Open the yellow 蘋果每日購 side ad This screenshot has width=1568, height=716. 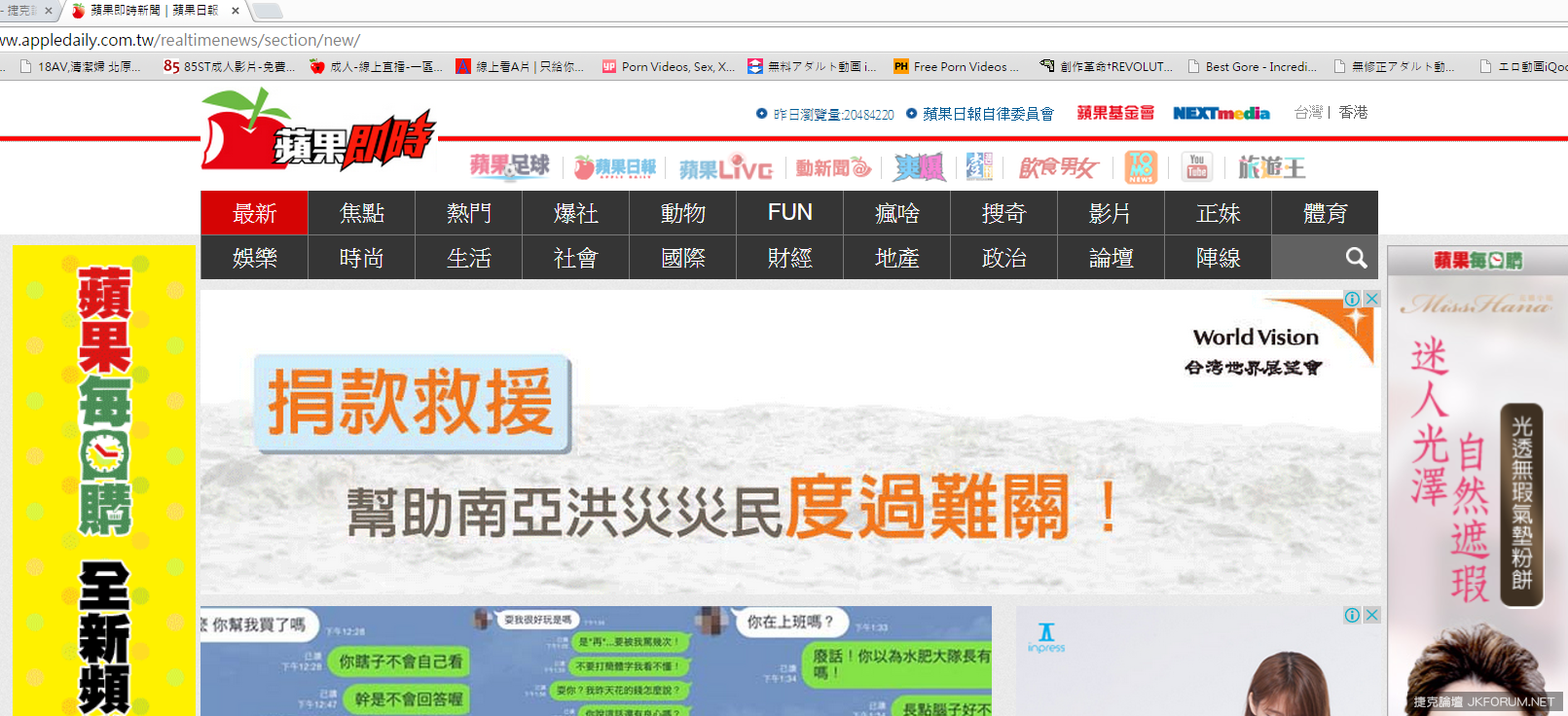click(104, 481)
